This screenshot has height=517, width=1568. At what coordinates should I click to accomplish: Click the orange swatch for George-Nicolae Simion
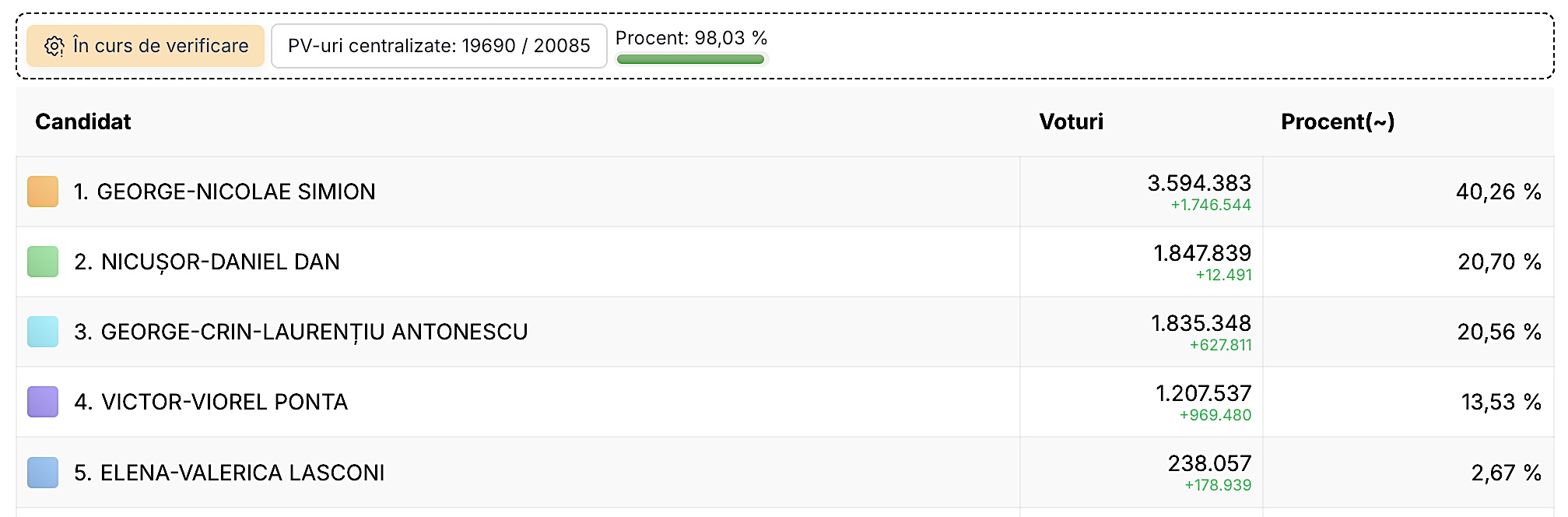[x=43, y=192]
